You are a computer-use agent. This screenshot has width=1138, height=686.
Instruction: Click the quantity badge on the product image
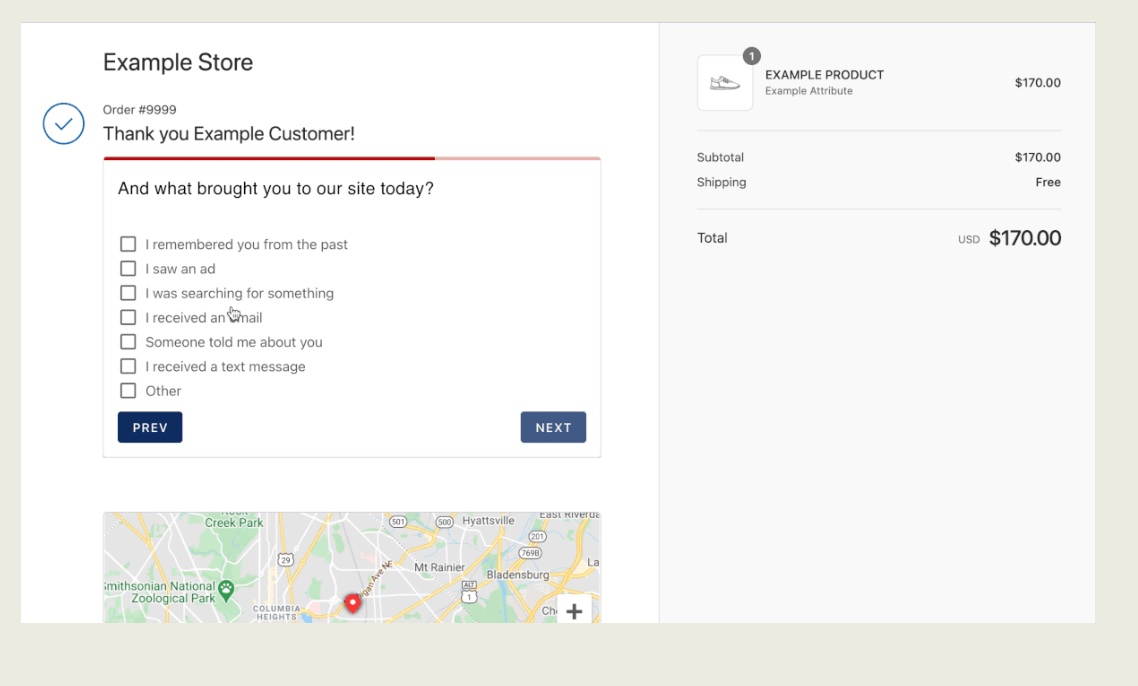[751, 56]
